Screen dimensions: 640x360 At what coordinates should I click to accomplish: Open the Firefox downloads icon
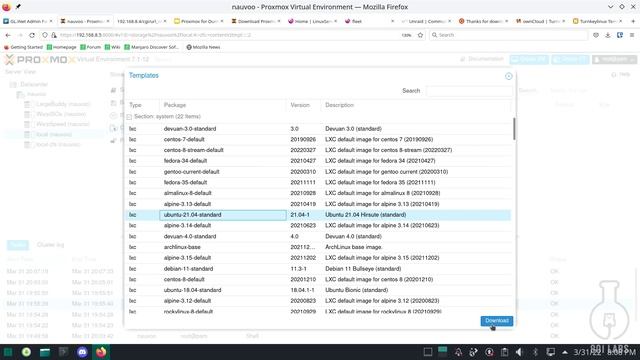tap(608, 35)
